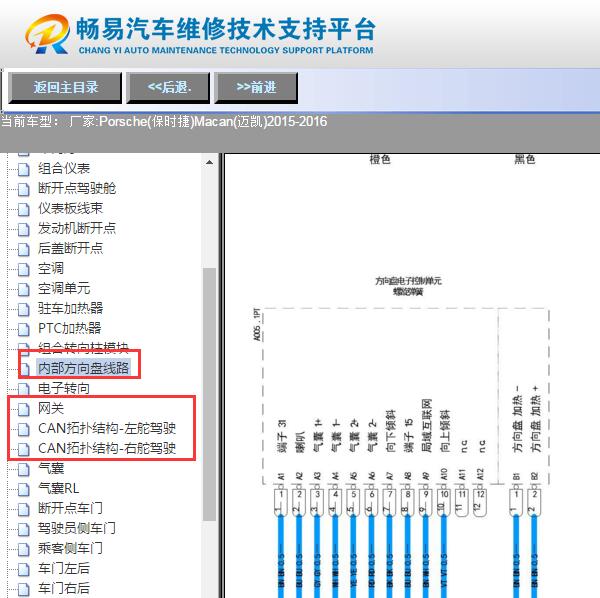This screenshot has width=600, height=598.
Task: Click connector pin 1 under A1
Action: [x=281, y=501]
